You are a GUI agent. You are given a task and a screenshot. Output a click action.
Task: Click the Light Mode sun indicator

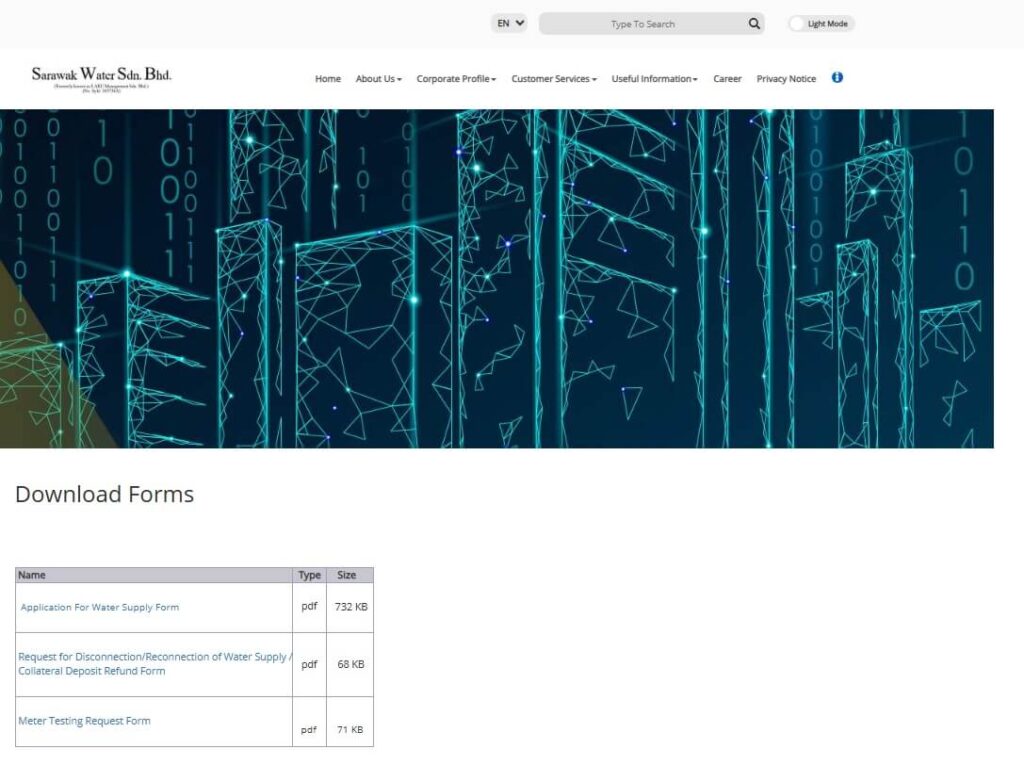796,23
